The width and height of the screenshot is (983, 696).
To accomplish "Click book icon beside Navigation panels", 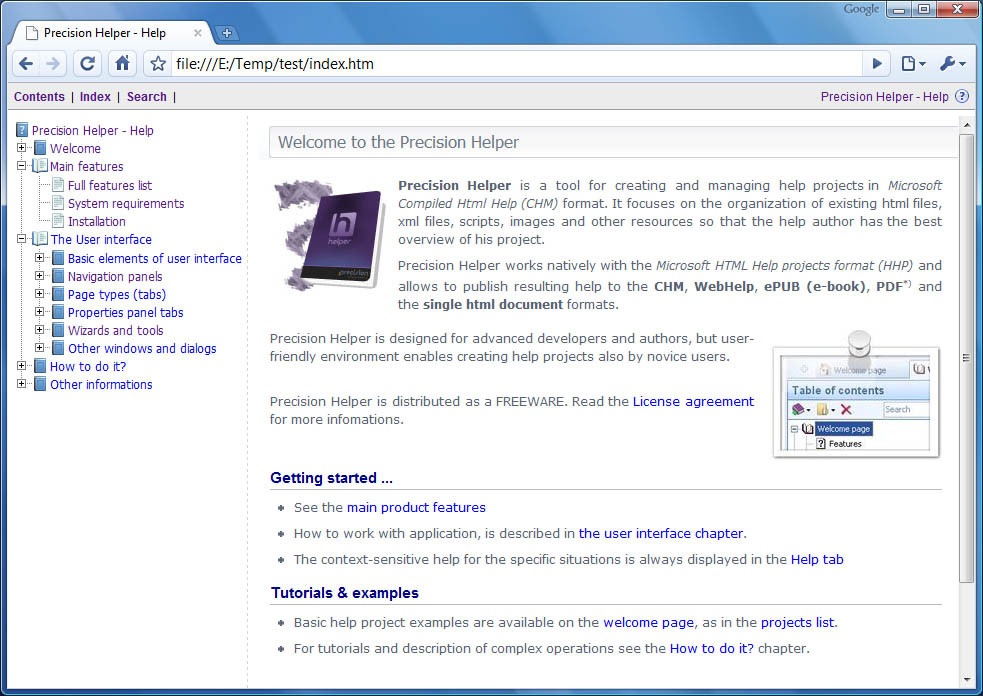I will click(58, 276).
